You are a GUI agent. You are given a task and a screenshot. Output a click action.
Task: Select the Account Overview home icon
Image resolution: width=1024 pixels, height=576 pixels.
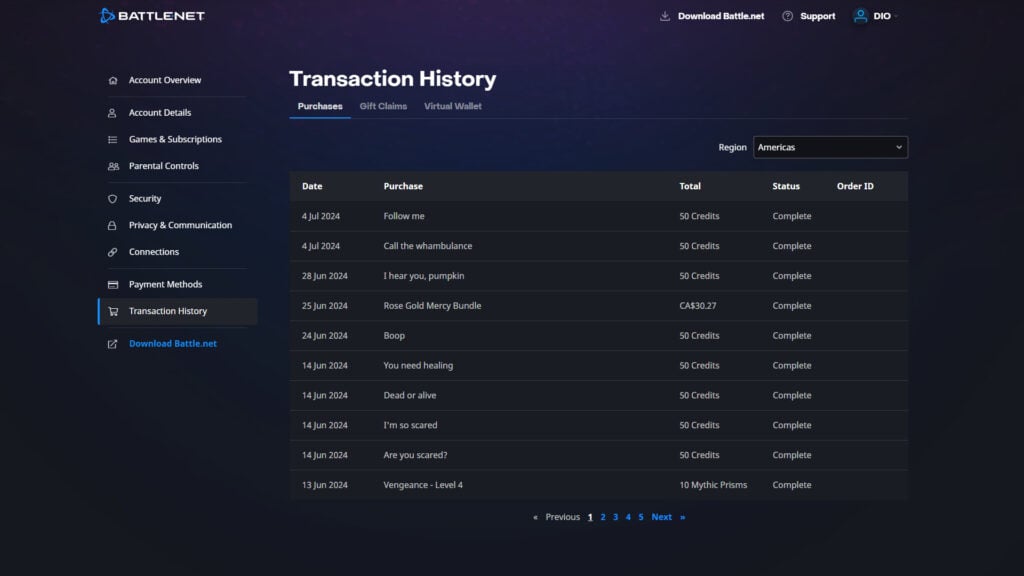click(x=111, y=79)
